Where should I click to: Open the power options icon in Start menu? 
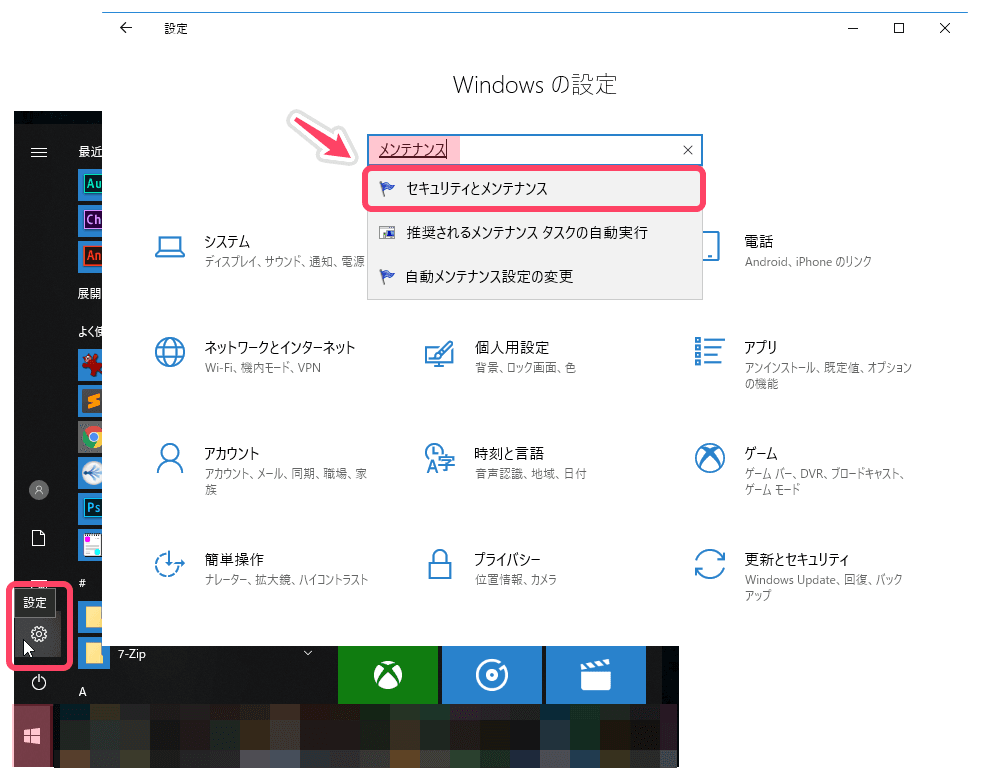(x=39, y=682)
